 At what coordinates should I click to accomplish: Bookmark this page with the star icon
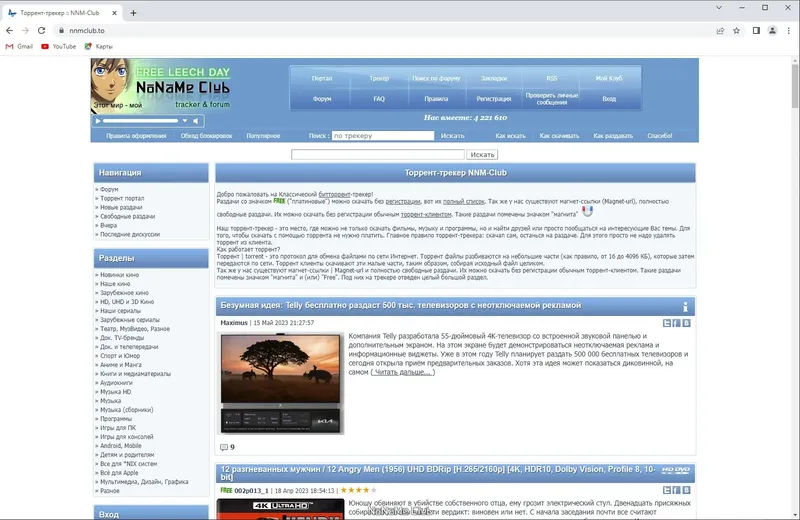pyautogui.click(x=736, y=31)
